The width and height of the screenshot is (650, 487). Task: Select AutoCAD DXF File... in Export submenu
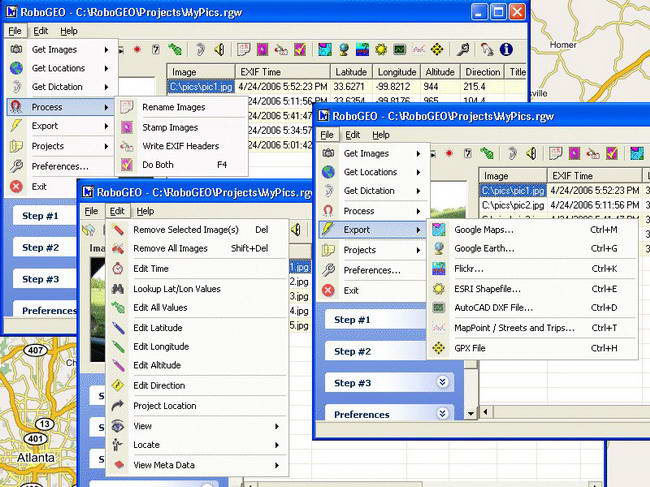pyautogui.click(x=532, y=308)
